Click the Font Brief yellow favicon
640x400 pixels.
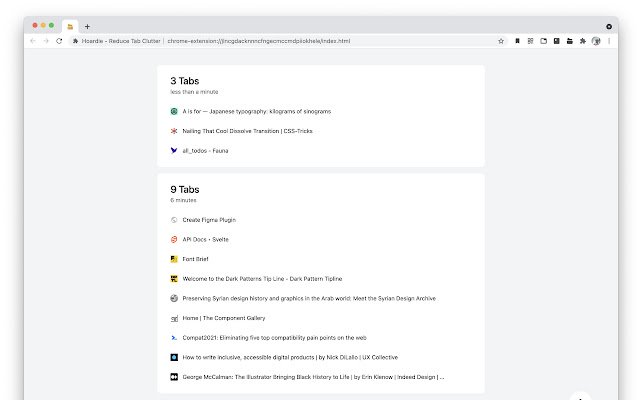pos(174,259)
